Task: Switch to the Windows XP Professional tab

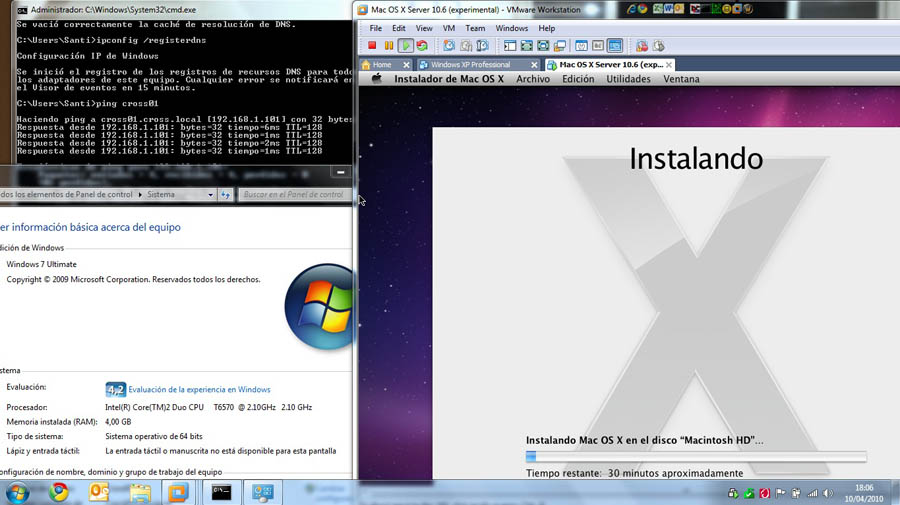Action: pyautogui.click(x=471, y=64)
